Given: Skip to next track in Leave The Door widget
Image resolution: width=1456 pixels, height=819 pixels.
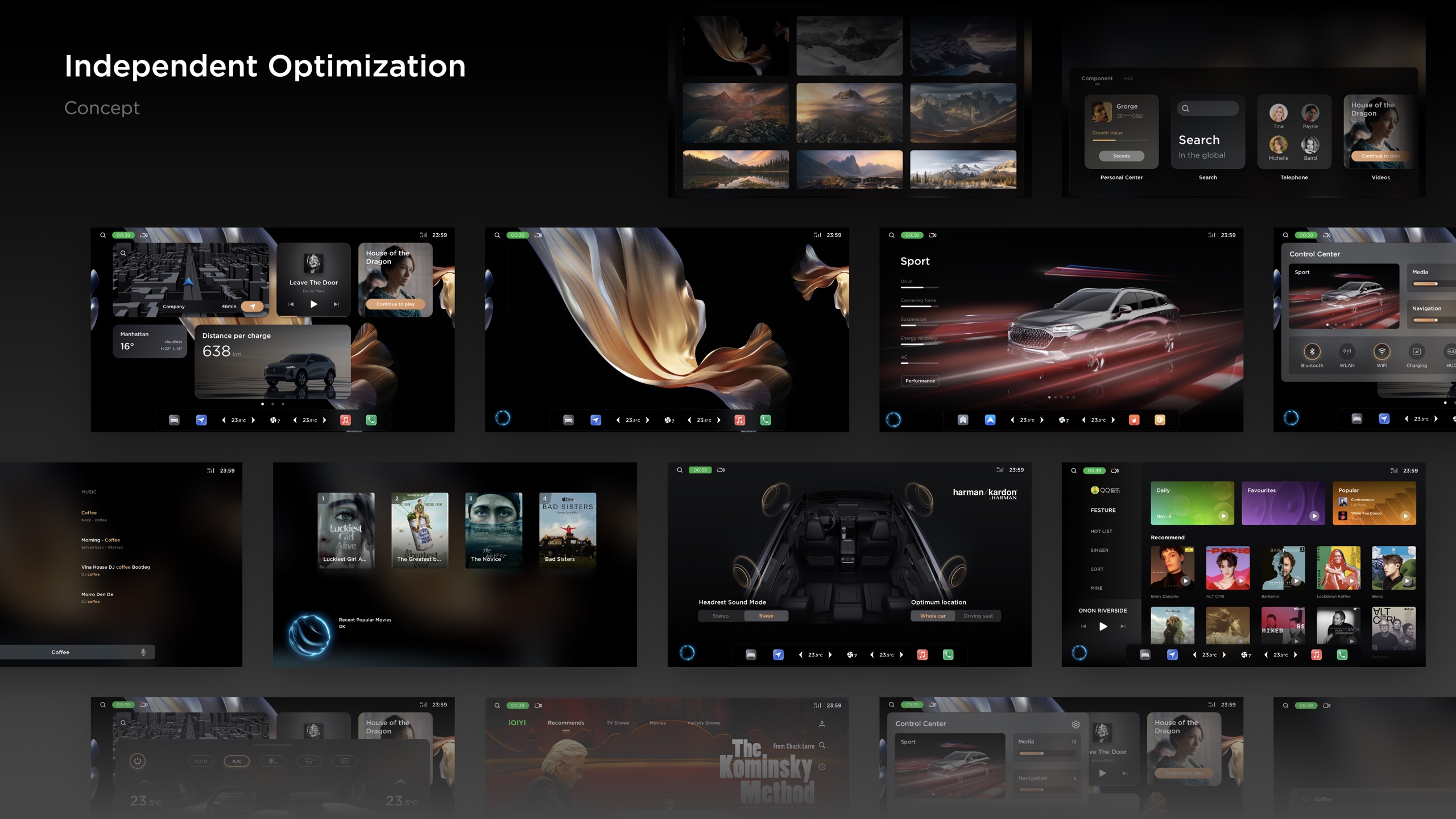Looking at the screenshot, I should 336,304.
